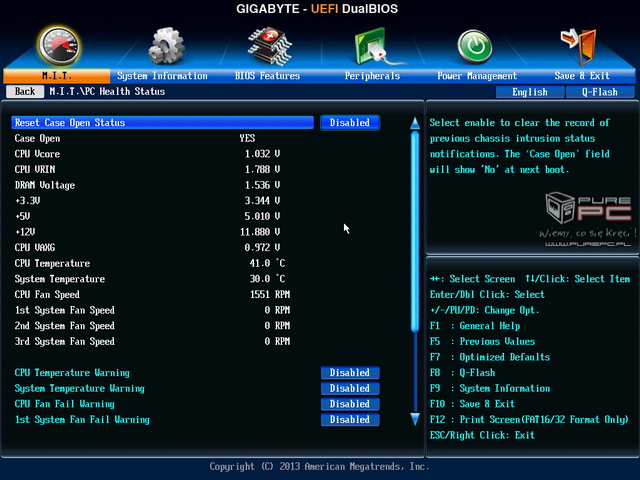
Task: Select the CPU Fan Fail Warning label
Action: pos(64,404)
